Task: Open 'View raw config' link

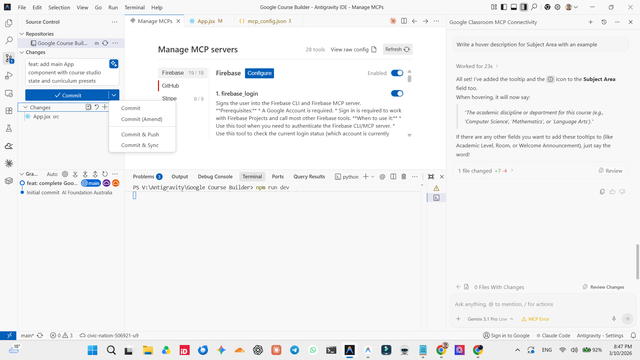Action: point(353,49)
